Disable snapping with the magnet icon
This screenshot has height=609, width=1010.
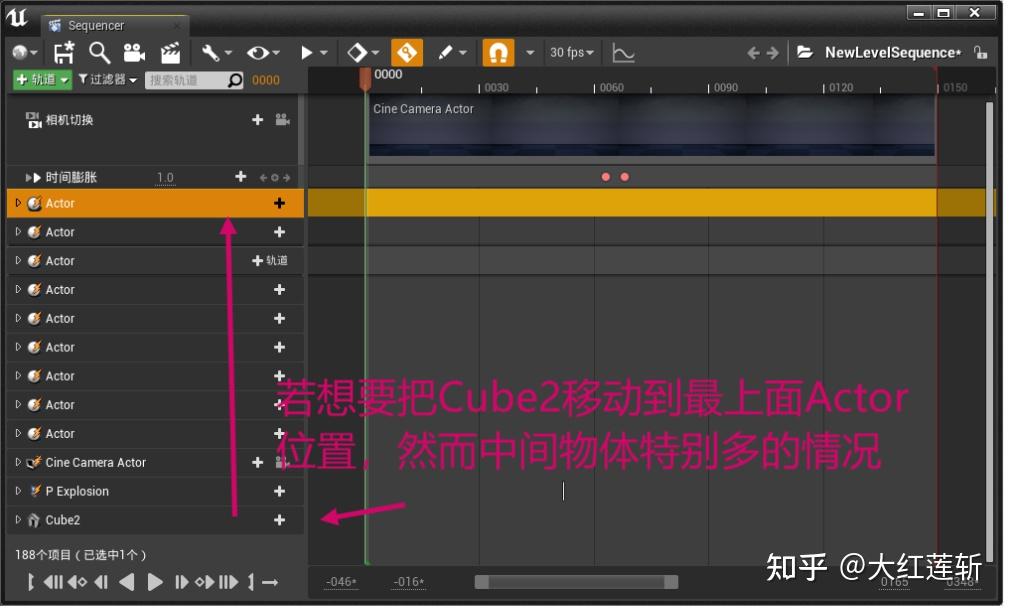click(x=498, y=52)
